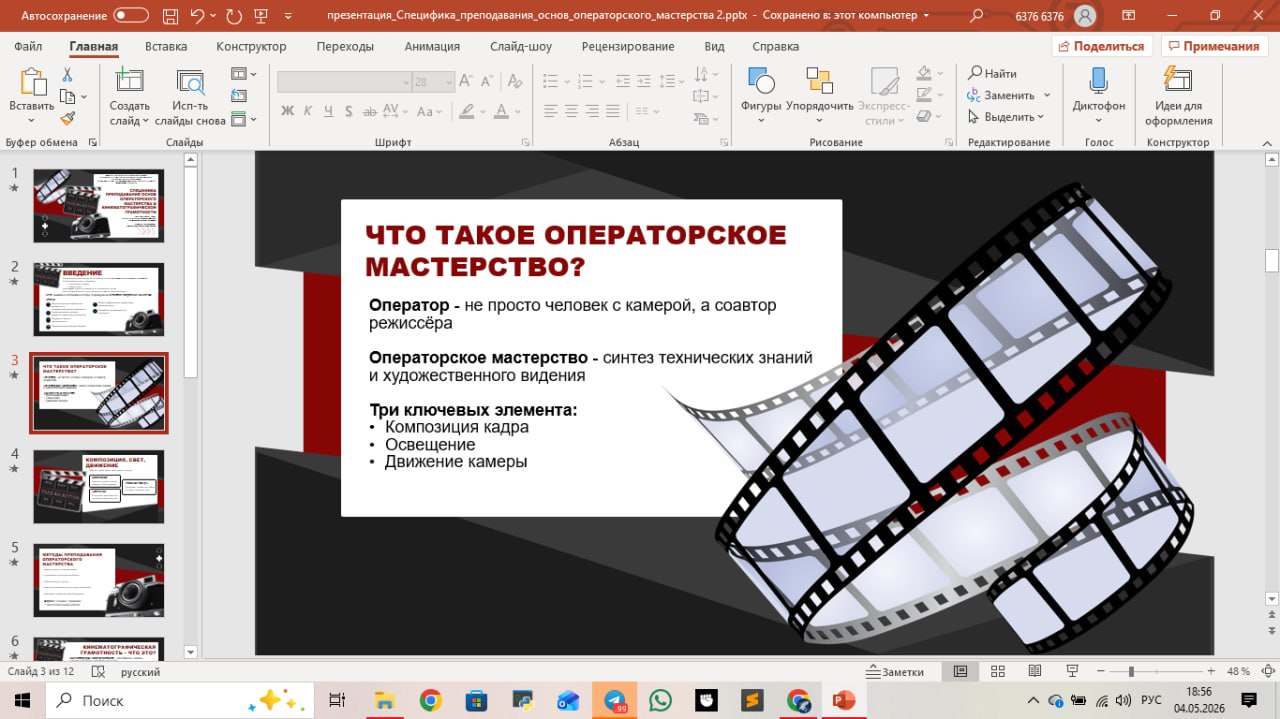Click the Paste clipboard icon
The width and height of the screenshot is (1280, 719).
point(32,82)
